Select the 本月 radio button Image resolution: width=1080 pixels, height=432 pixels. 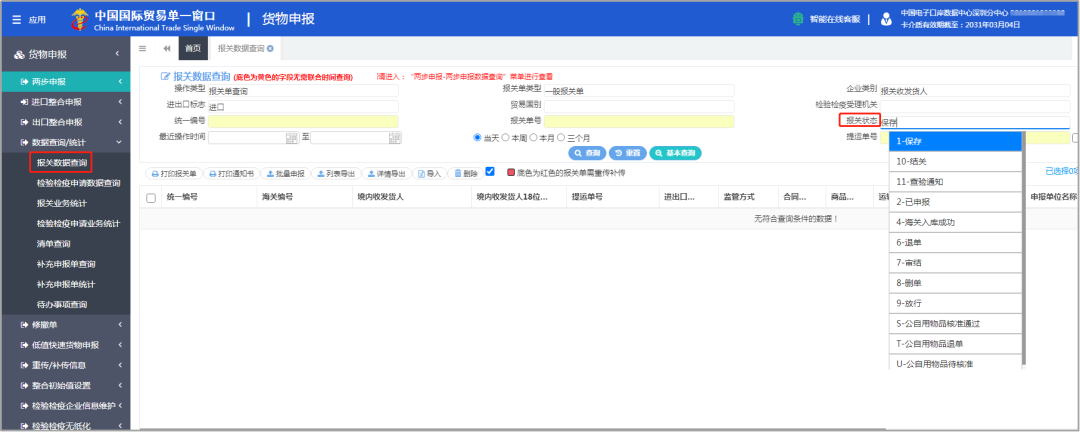coord(533,137)
